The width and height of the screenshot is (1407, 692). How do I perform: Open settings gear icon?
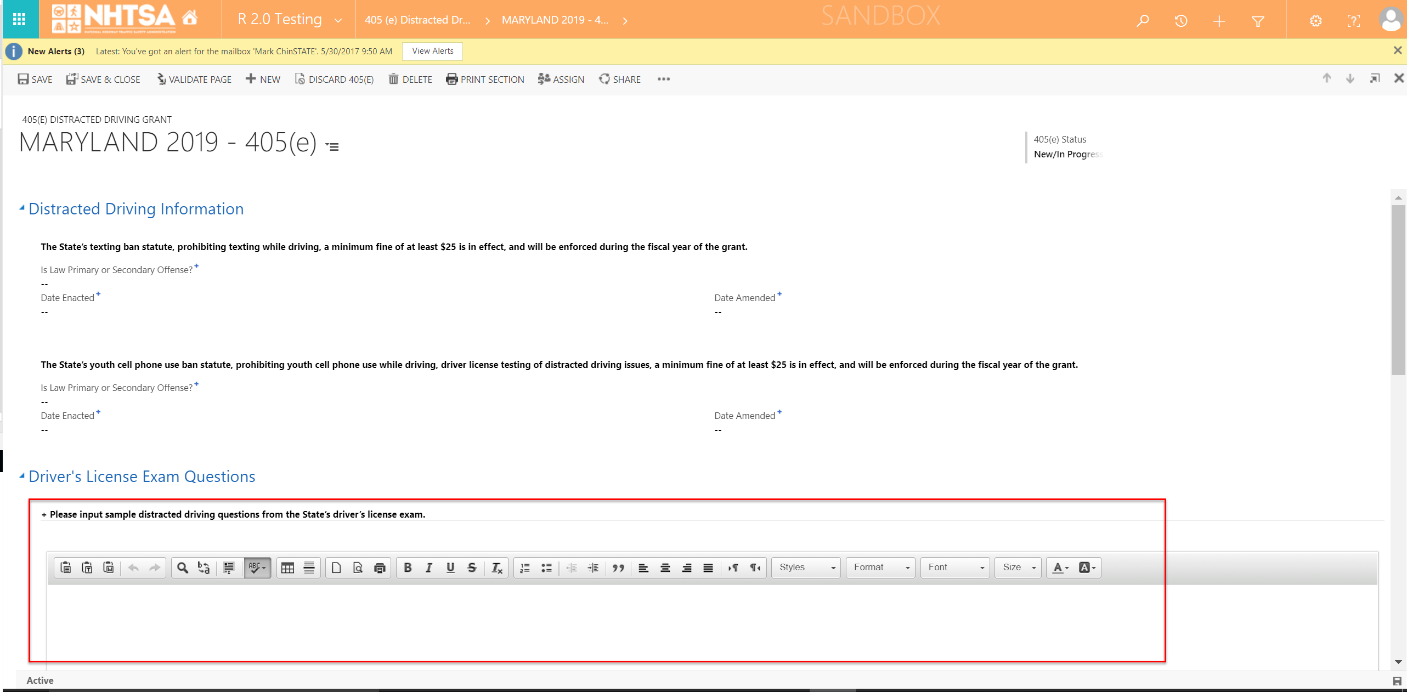pos(1316,20)
